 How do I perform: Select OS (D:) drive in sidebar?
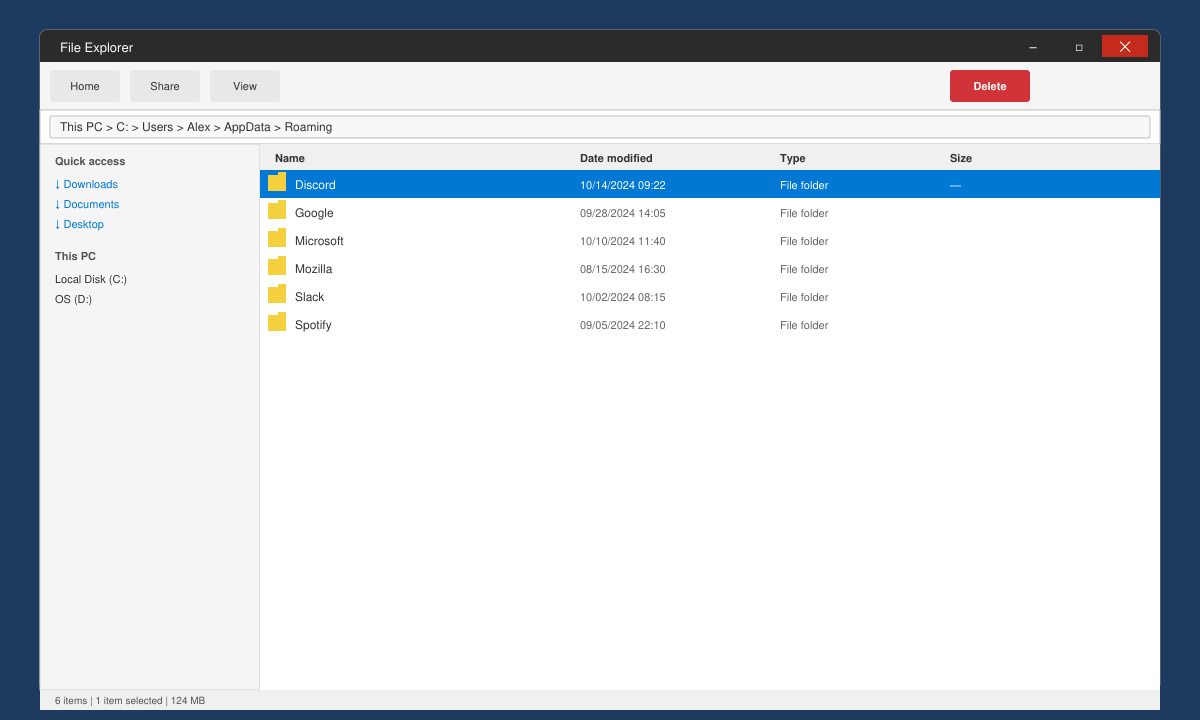coord(73,299)
